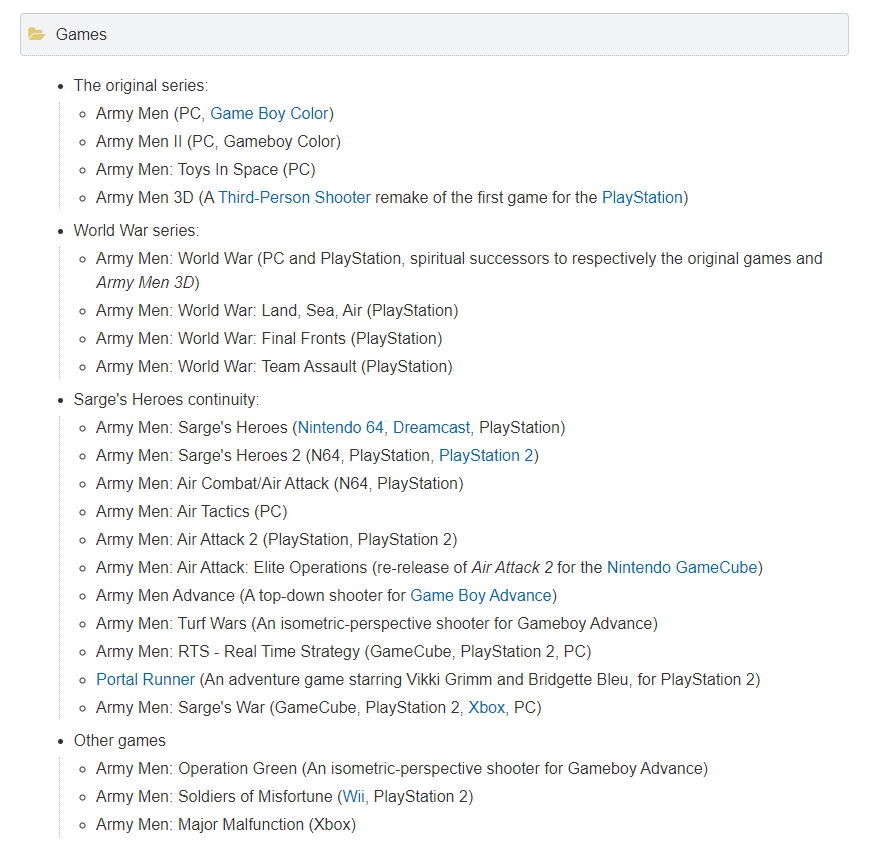Click the open folder icon beside Games
869x845 pixels.
pyautogui.click(x=37, y=34)
